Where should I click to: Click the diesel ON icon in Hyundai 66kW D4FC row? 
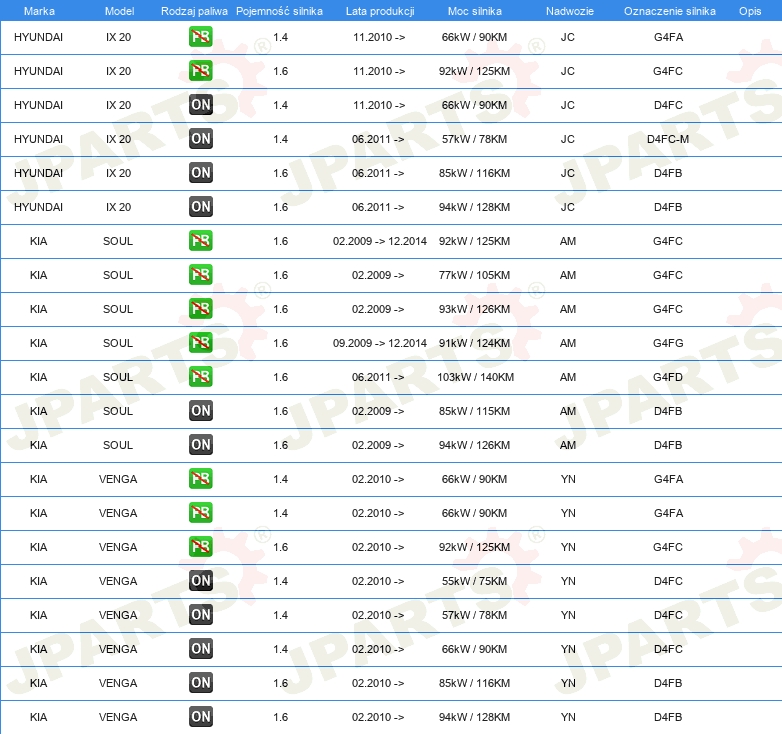click(x=200, y=105)
